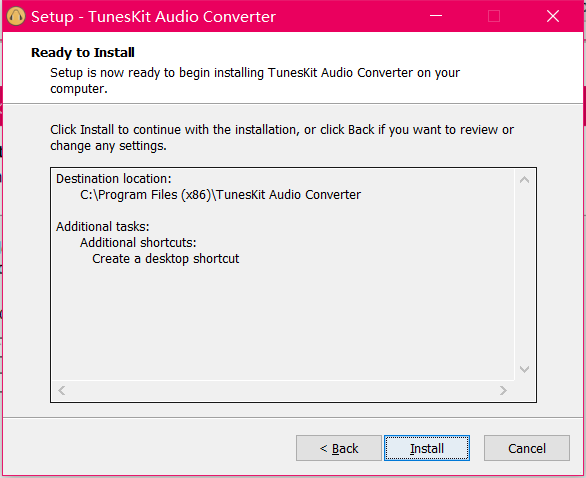
Task: Cancel the TunesKit setup
Action: 527,448
